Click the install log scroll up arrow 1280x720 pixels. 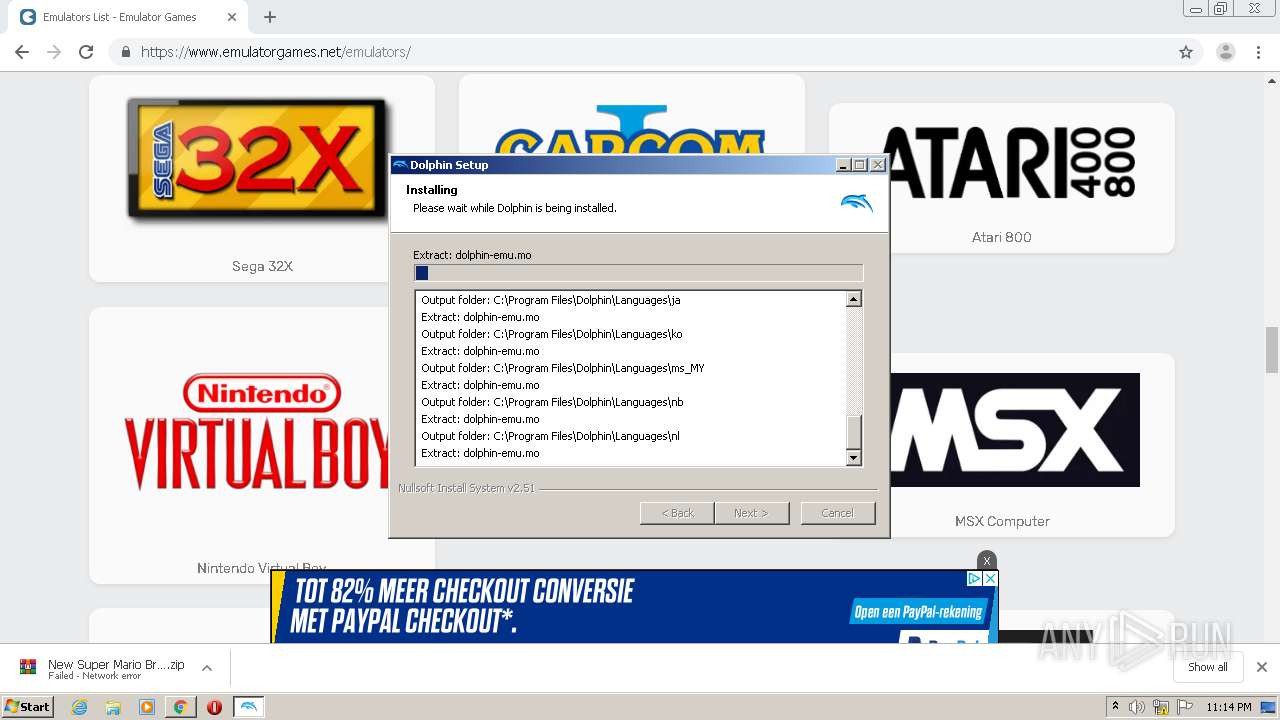coord(853,299)
